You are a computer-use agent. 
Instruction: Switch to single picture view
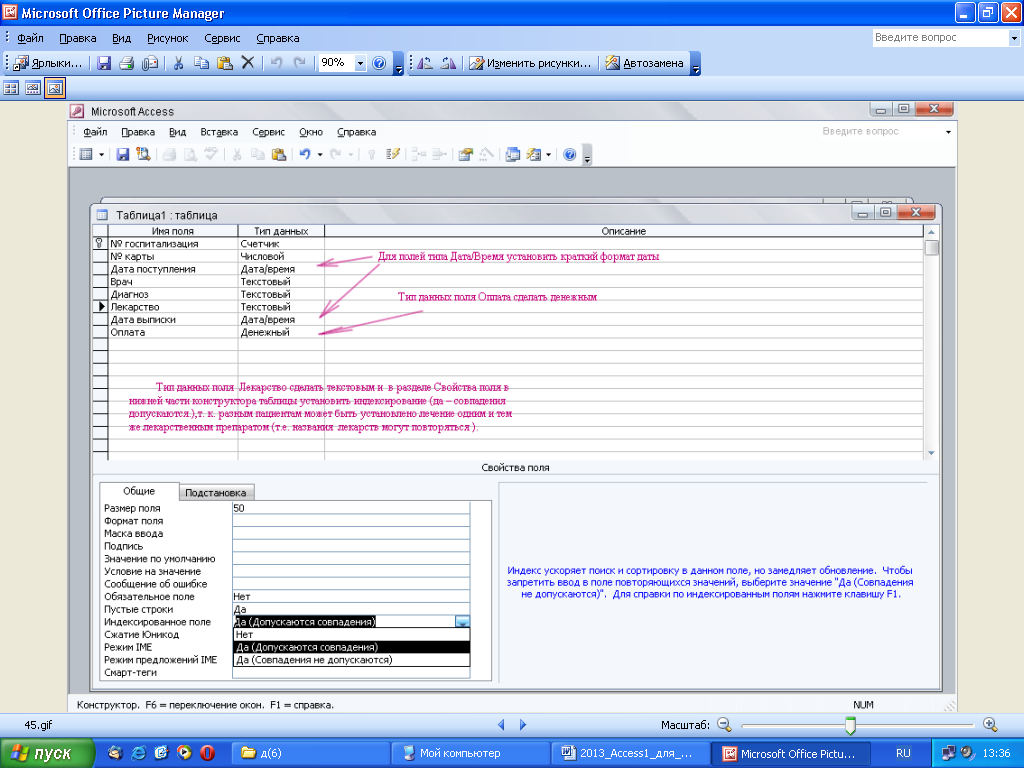[x=55, y=88]
